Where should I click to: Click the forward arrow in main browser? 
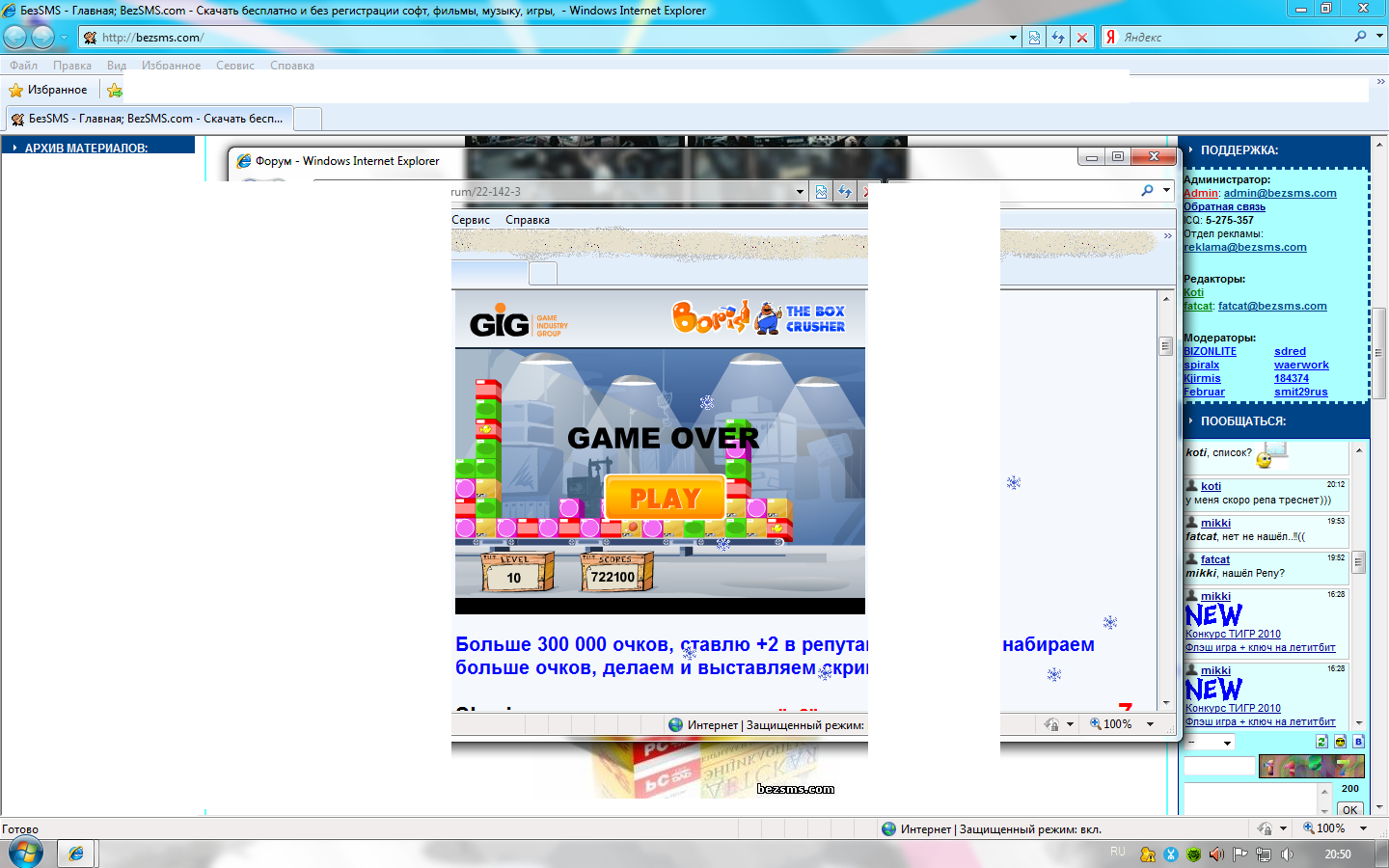tap(42, 38)
